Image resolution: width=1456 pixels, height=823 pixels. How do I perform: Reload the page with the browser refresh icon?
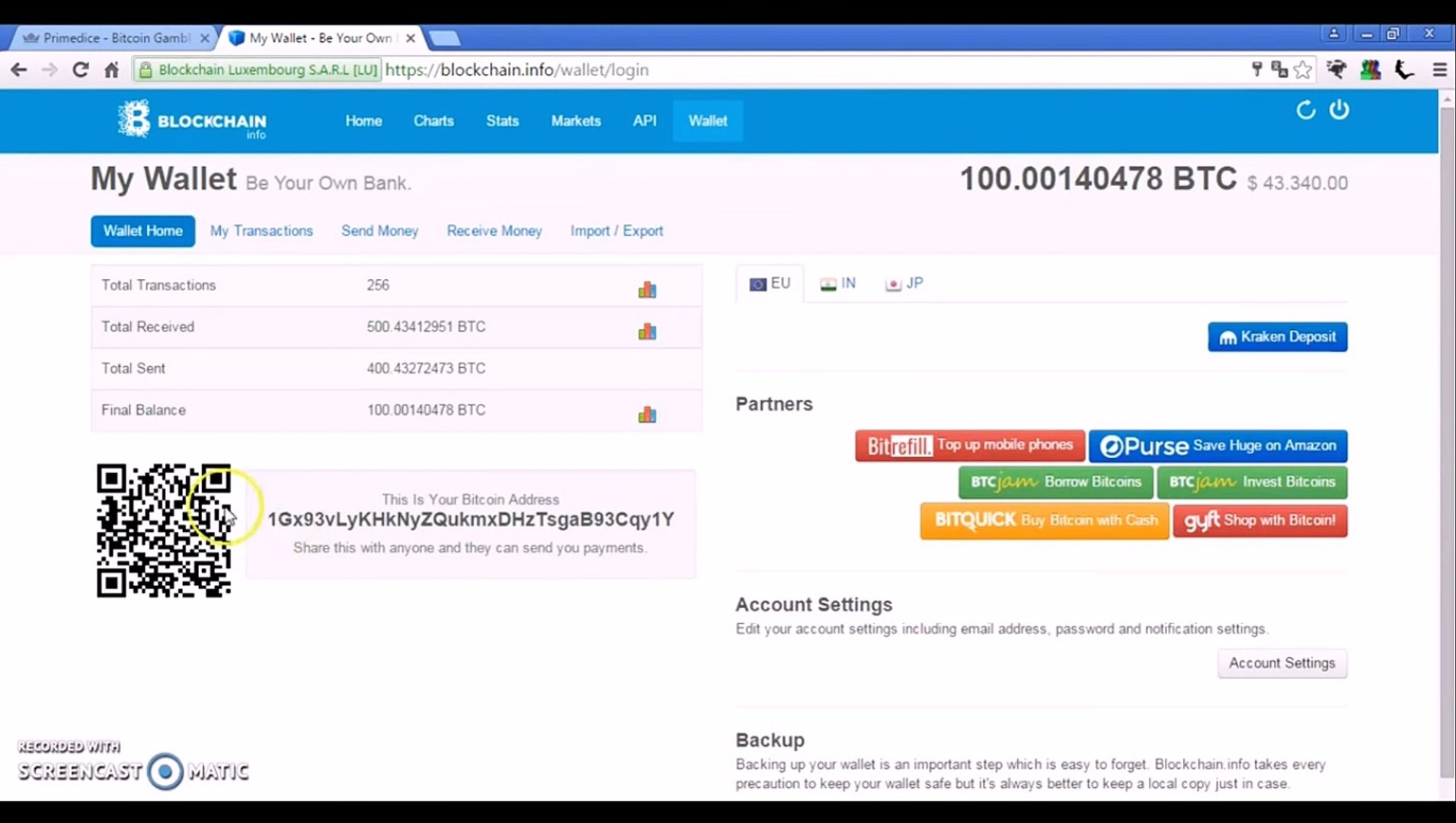[80, 70]
